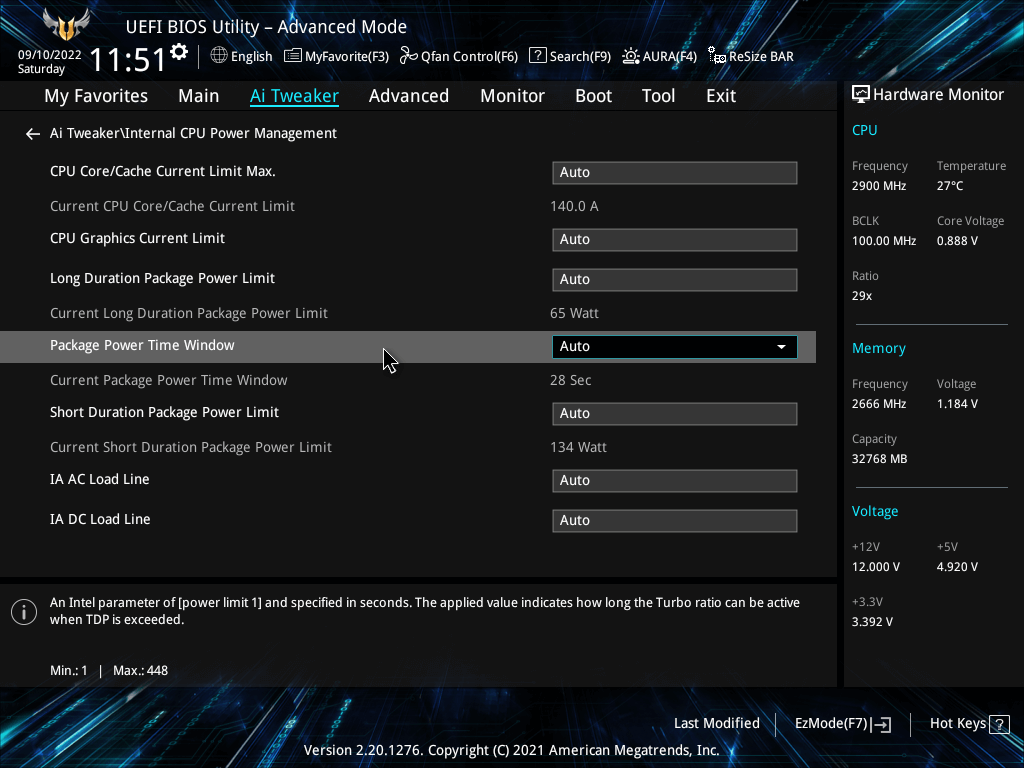
Task: Click the 09/10/2022 Saturday date
Action: tap(50, 62)
